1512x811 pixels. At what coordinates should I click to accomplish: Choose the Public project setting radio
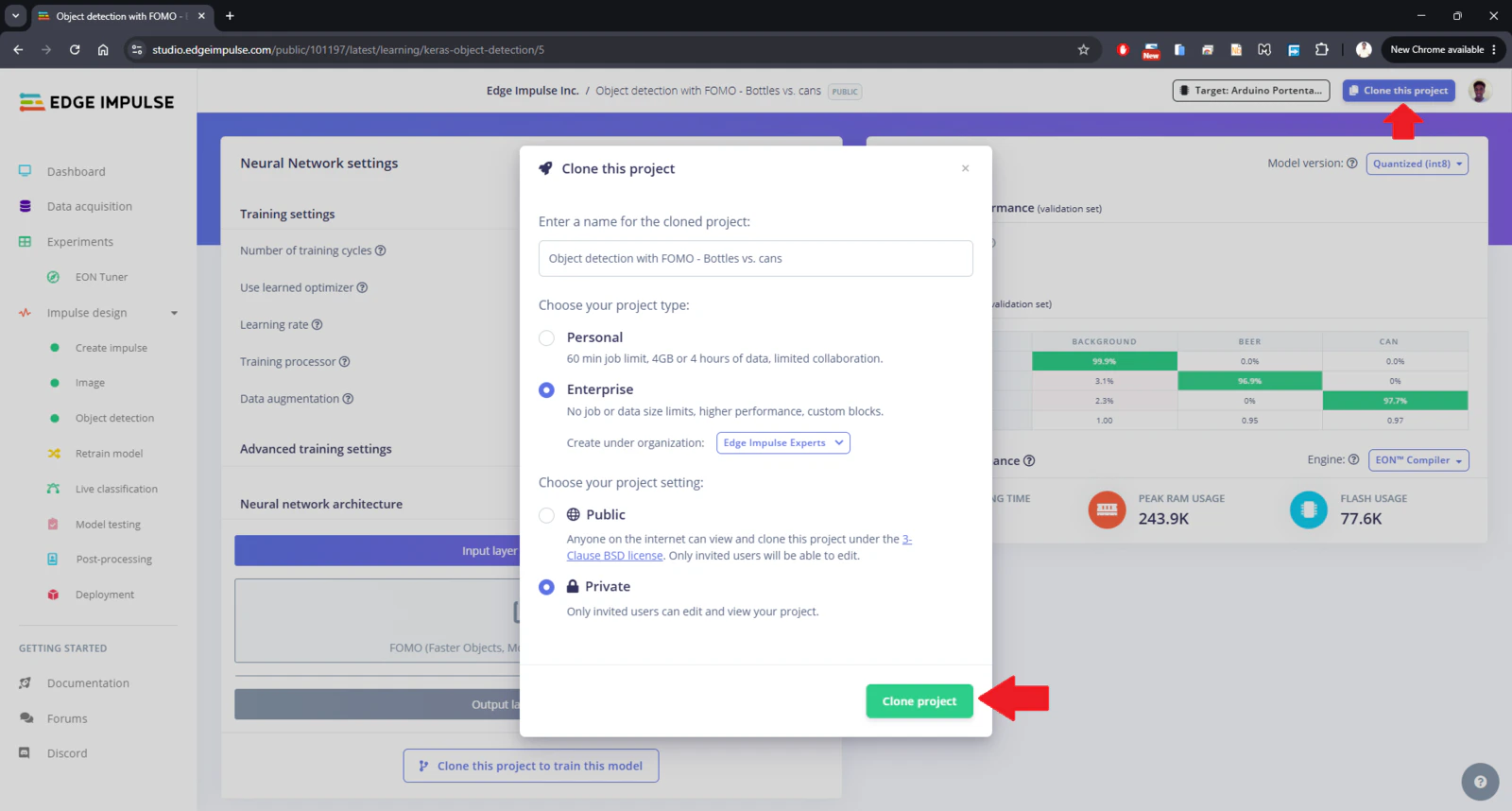[x=546, y=515]
